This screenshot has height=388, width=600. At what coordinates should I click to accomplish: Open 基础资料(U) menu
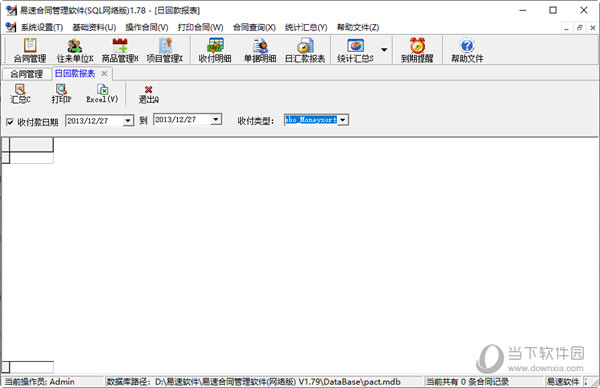point(94,28)
